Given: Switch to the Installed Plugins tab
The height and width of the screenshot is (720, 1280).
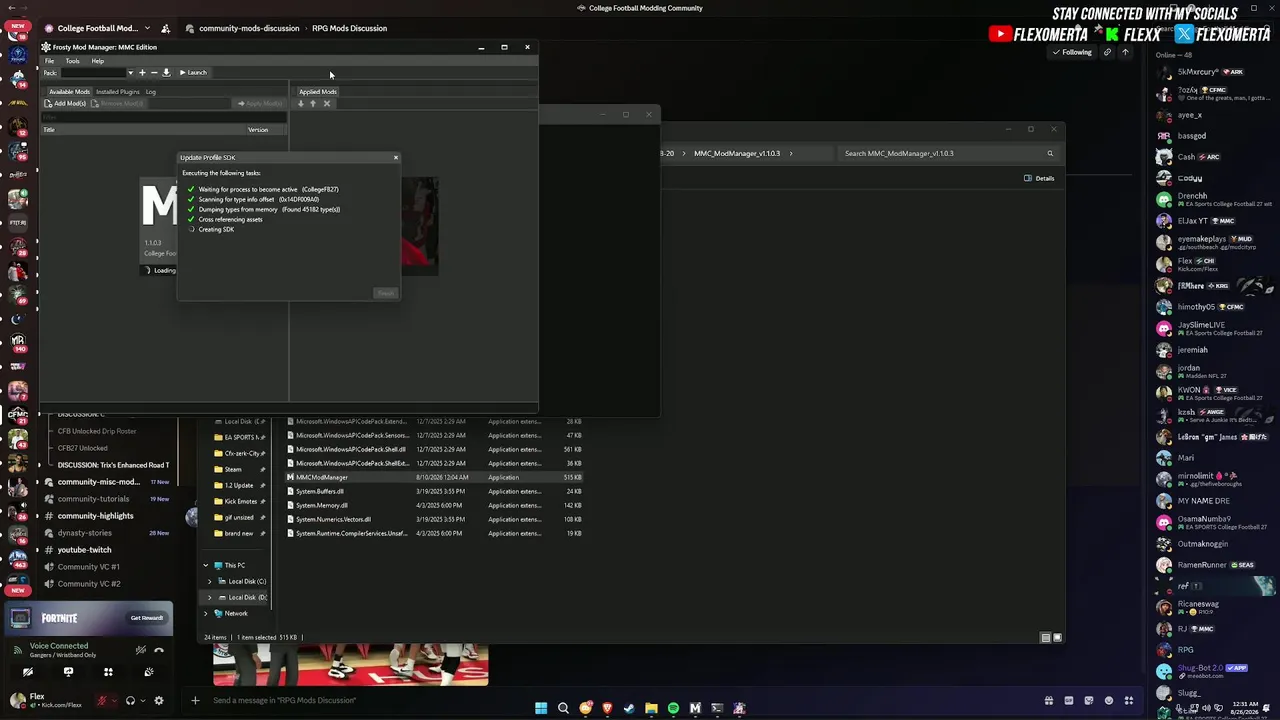Looking at the screenshot, I should [118, 91].
